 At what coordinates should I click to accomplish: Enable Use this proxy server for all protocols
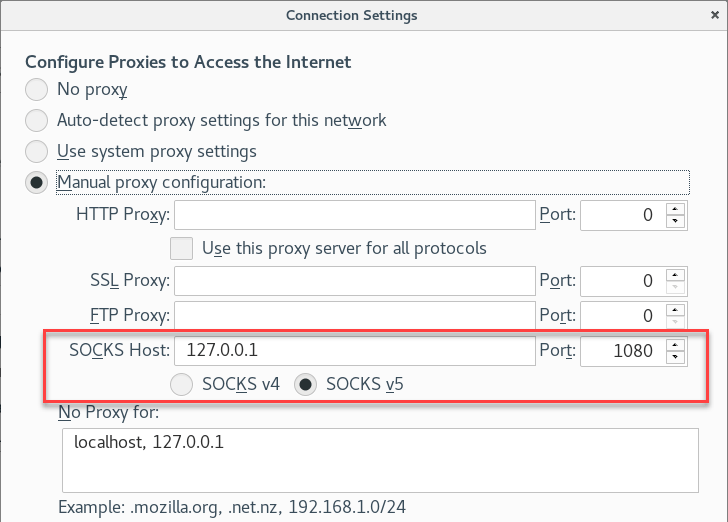(182, 248)
